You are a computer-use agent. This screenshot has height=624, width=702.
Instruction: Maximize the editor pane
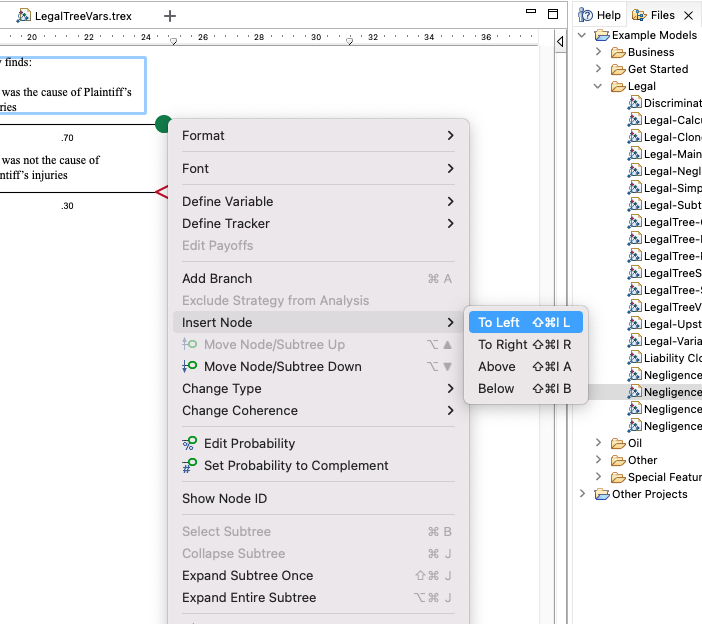click(553, 14)
